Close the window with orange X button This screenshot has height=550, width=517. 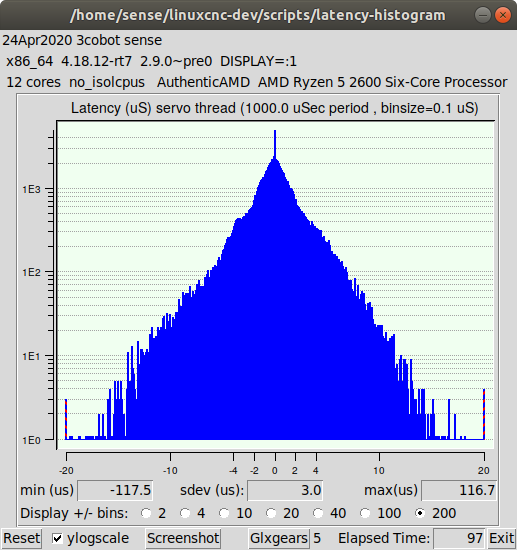[503, 15]
